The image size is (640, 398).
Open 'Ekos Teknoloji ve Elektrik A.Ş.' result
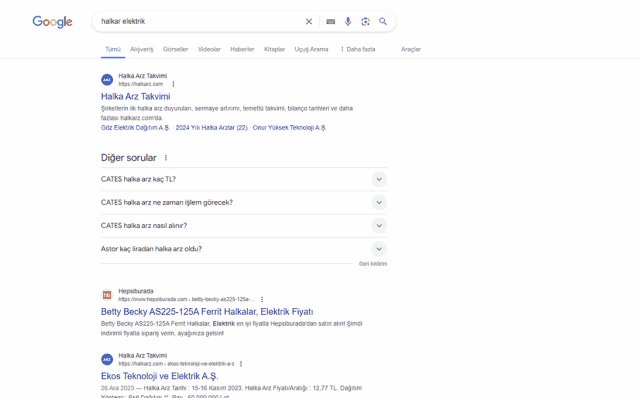[x=160, y=376]
